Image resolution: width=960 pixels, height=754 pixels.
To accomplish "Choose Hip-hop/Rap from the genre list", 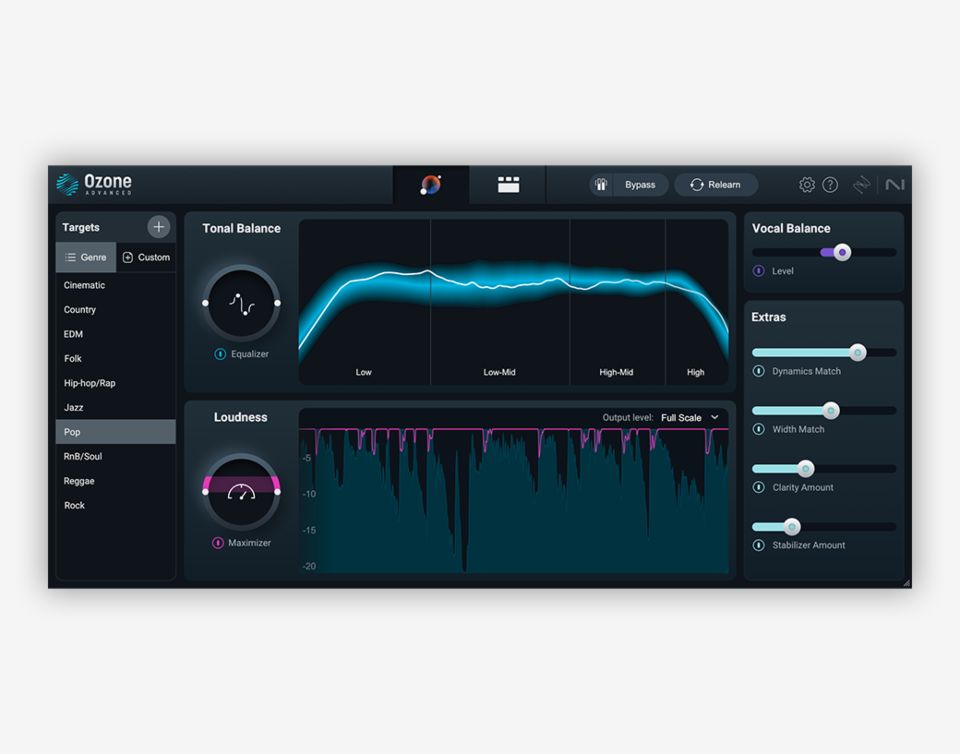I will [90, 383].
